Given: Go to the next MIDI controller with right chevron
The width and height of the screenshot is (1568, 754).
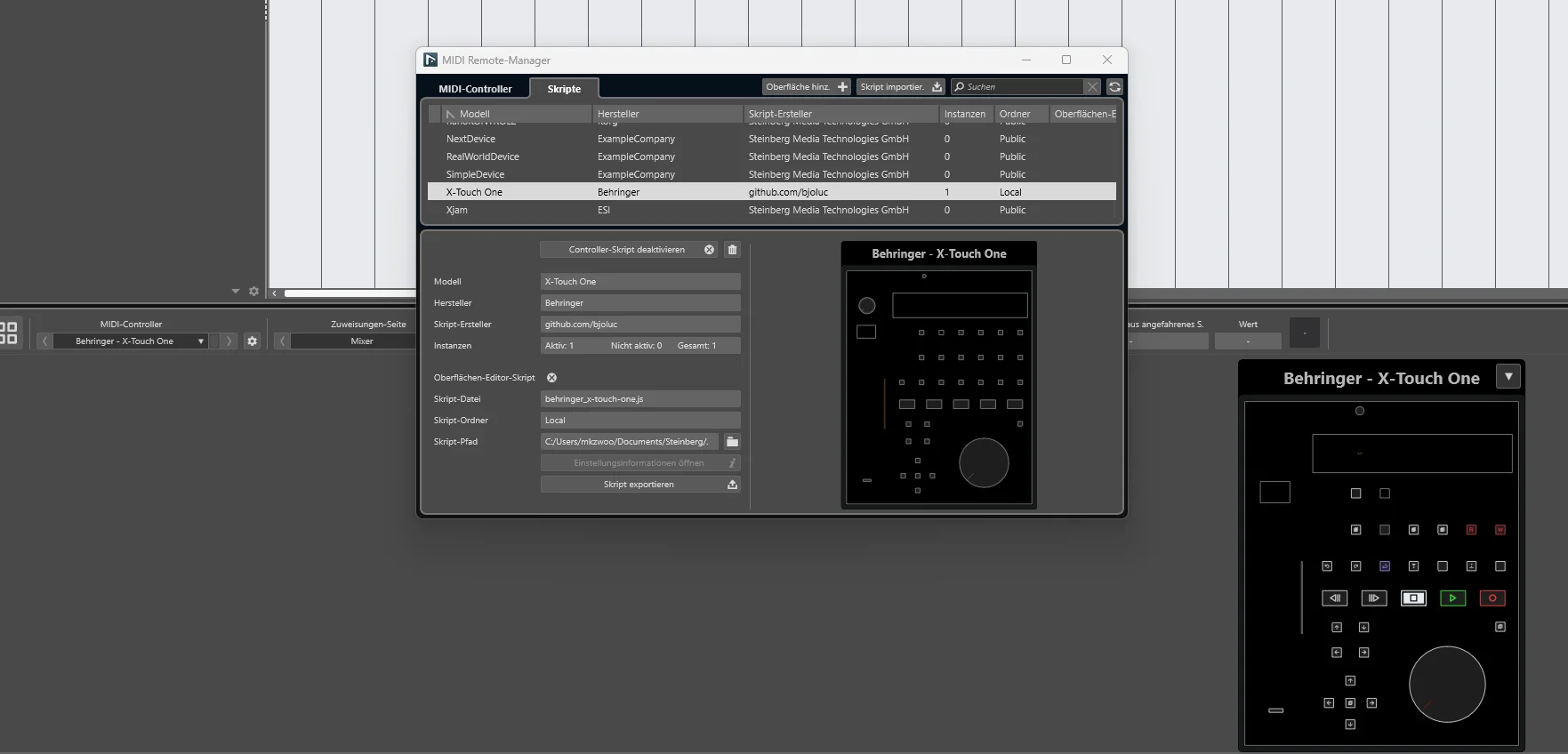Looking at the screenshot, I should coord(229,341).
